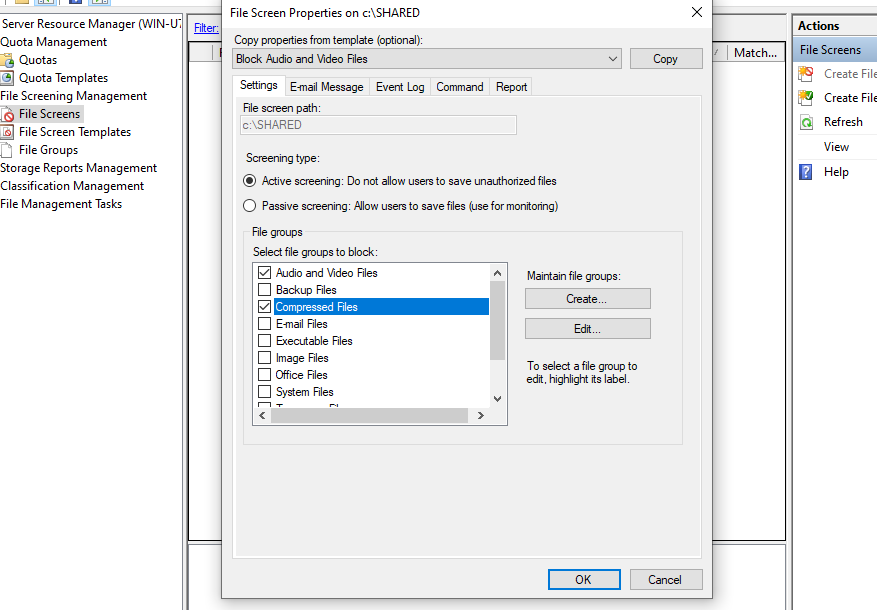Click the Filter link
877x610 pixels.
[x=205, y=28]
